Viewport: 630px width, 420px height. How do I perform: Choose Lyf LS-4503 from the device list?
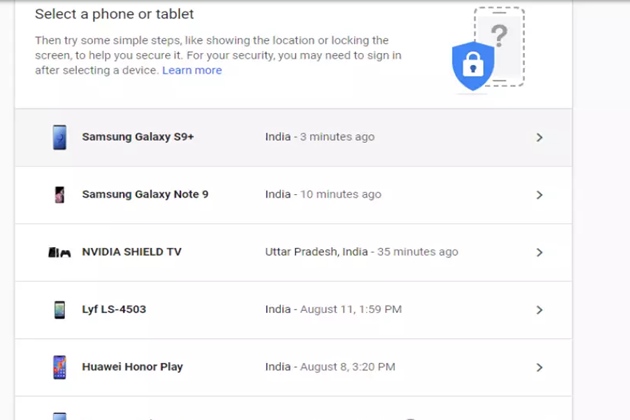pyautogui.click(x=114, y=310)
